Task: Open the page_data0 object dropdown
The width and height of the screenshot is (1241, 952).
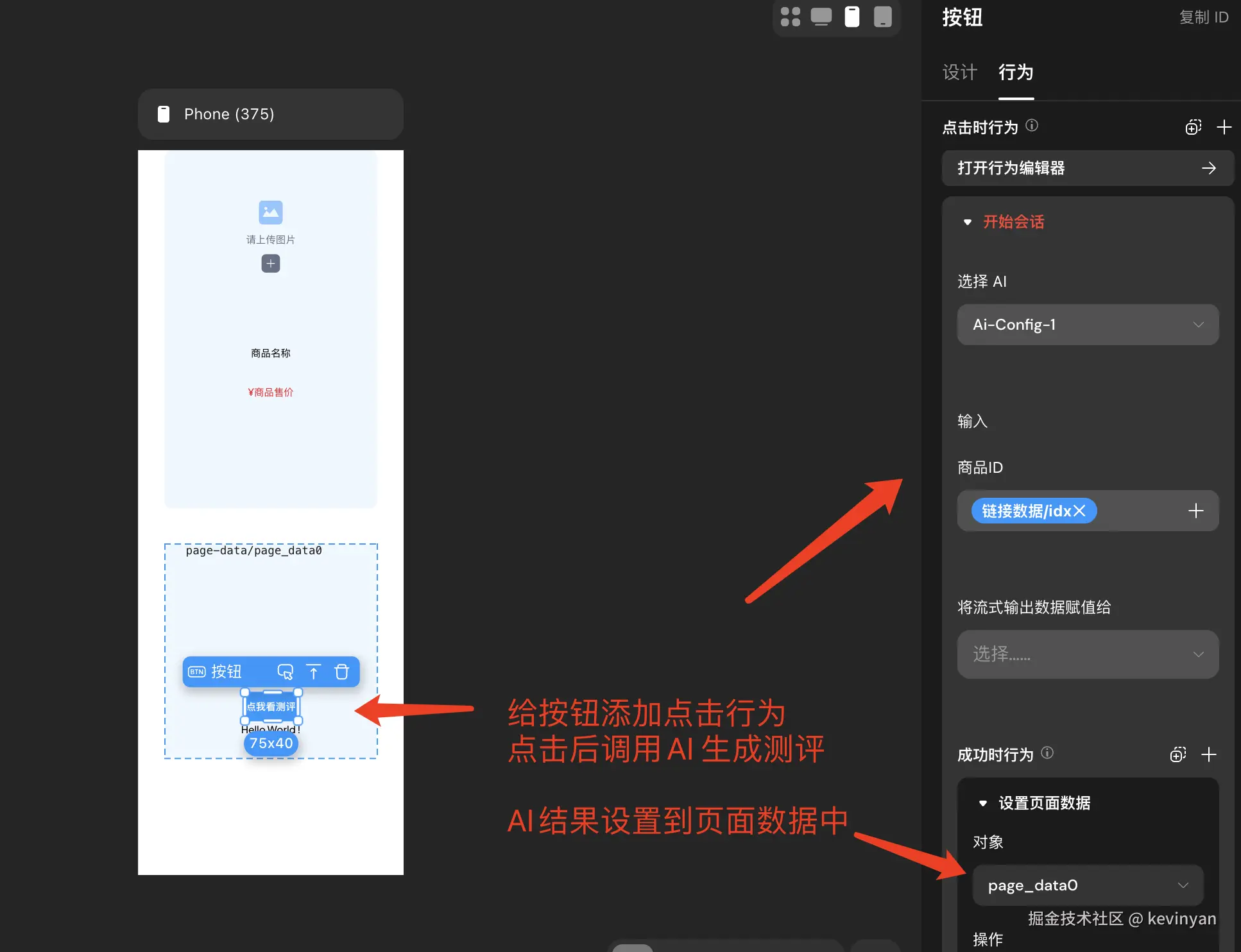Action: [x=1087, y=885]
